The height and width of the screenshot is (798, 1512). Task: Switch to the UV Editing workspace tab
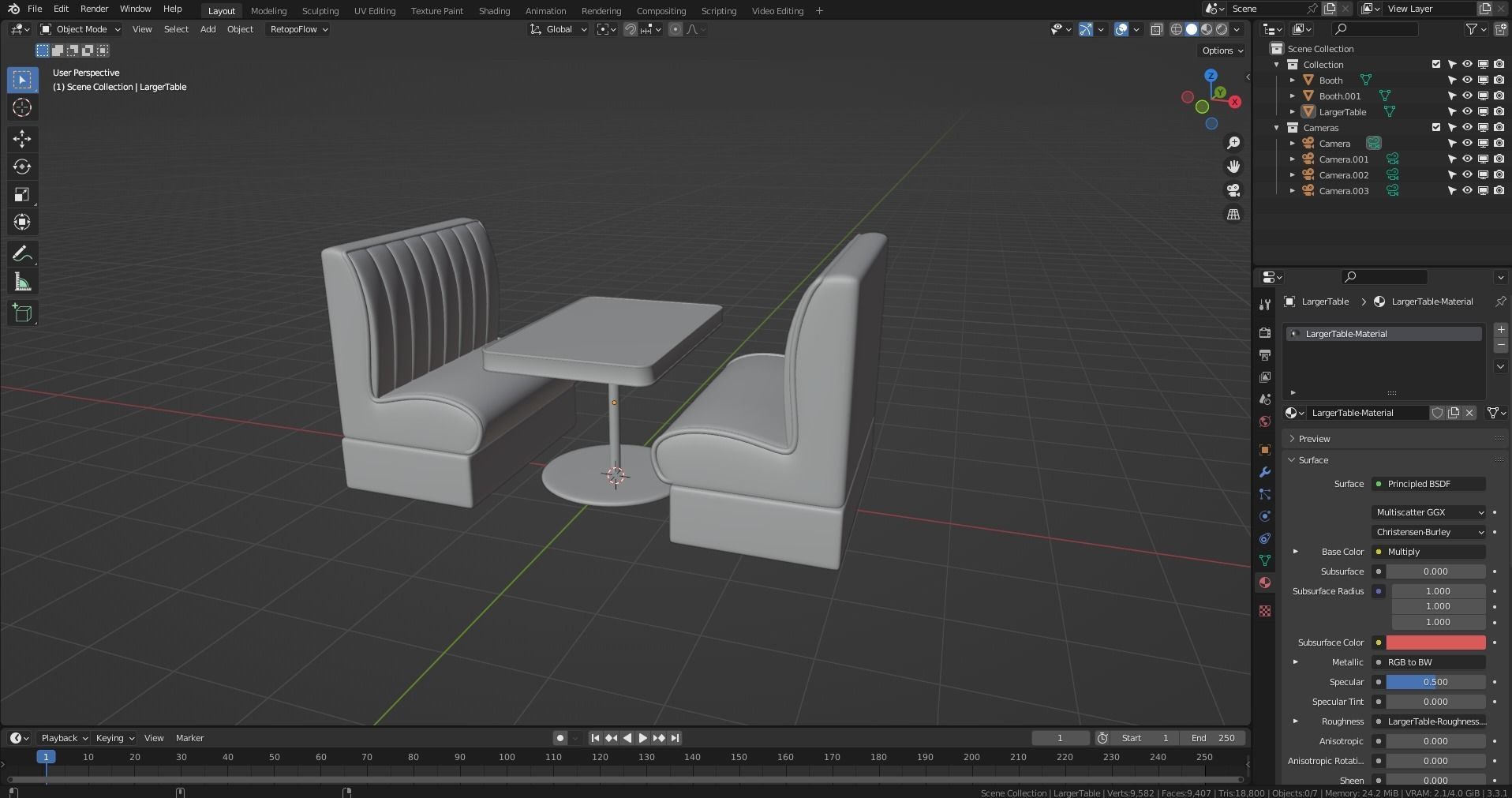point(375,10)
